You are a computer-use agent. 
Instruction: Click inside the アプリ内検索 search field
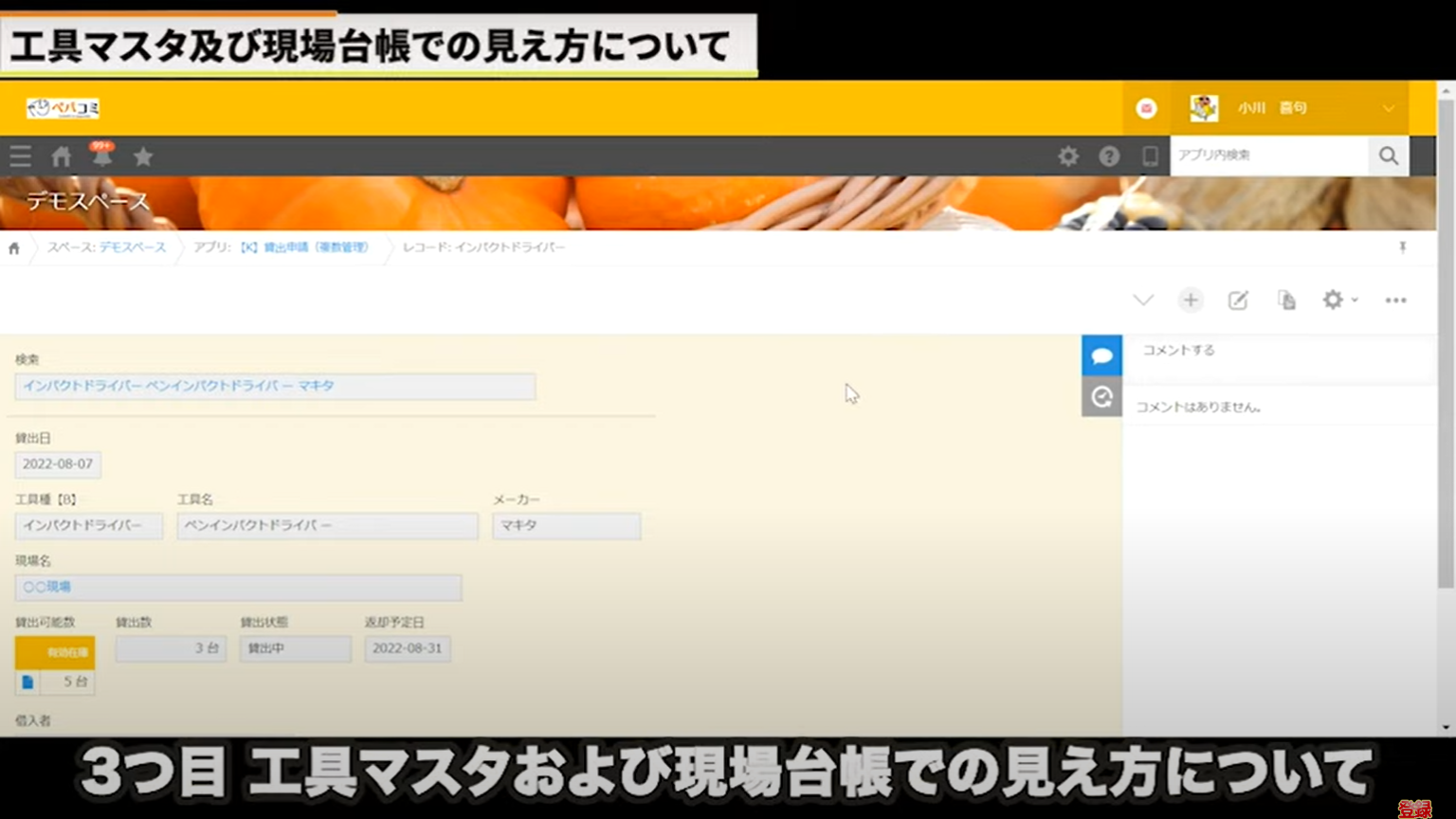click(1270, 155)
